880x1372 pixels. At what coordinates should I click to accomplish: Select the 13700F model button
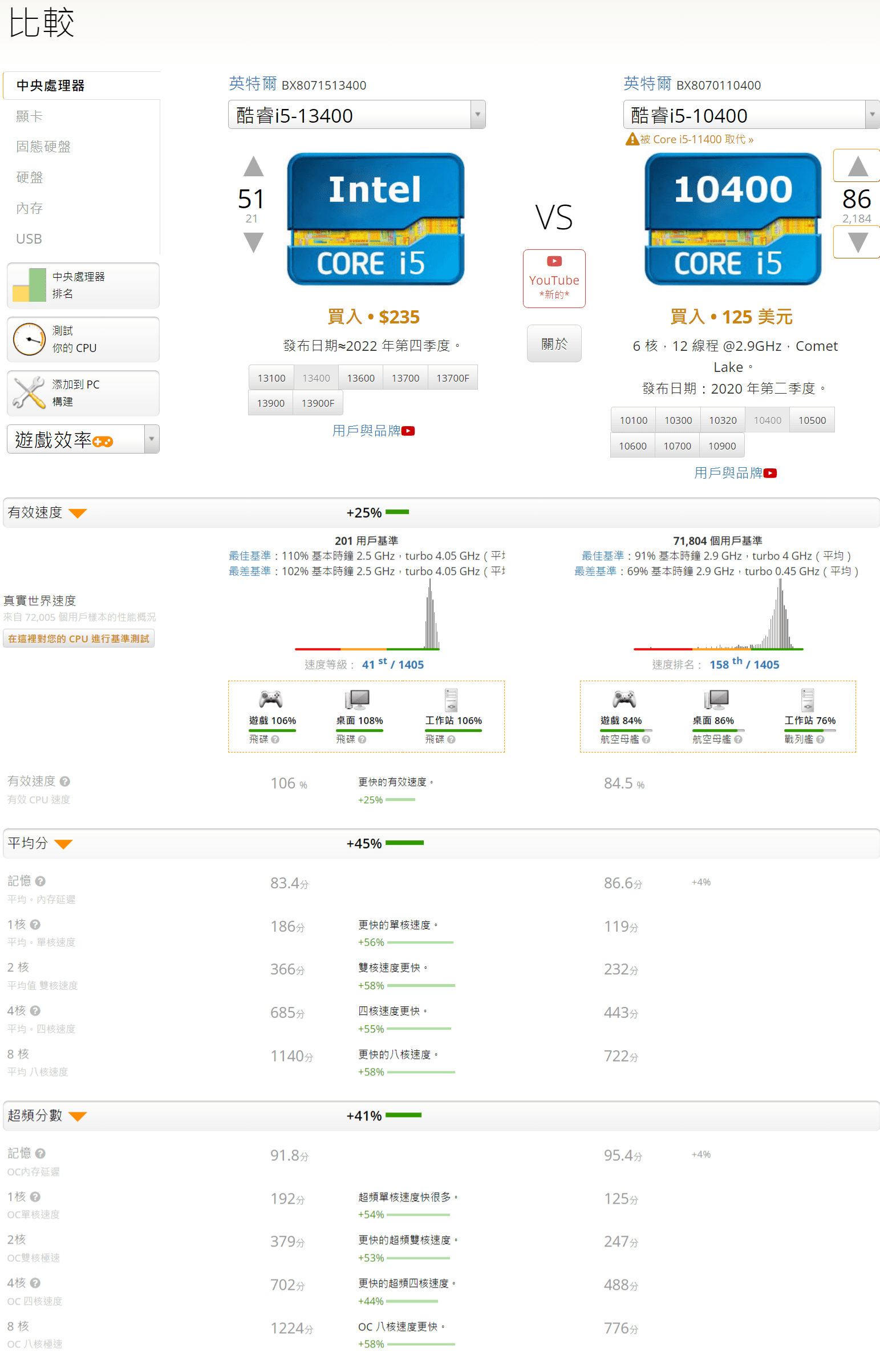pos(453,378)
